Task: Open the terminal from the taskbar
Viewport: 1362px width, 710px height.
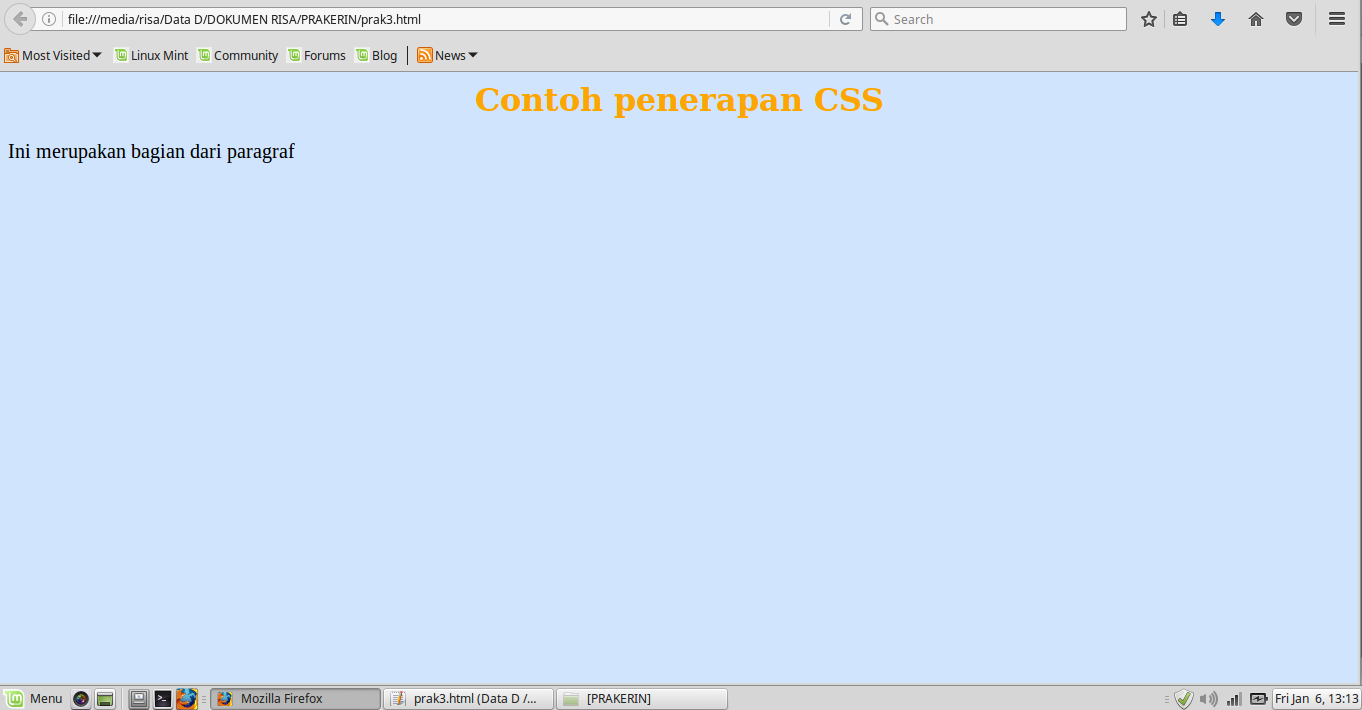Action: pos(162,698)
